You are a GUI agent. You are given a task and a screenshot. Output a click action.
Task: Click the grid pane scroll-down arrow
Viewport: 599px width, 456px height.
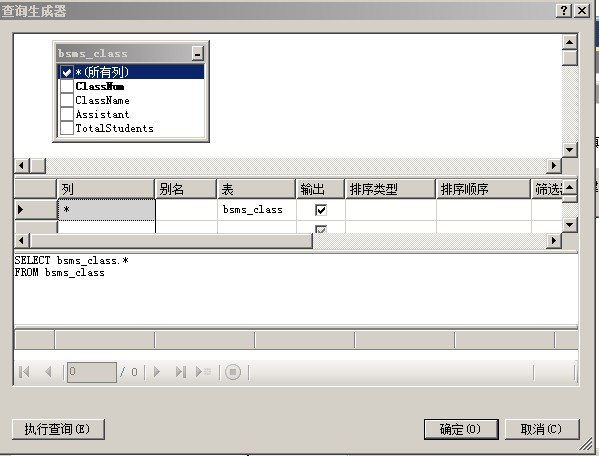click(x=570, y=225)
